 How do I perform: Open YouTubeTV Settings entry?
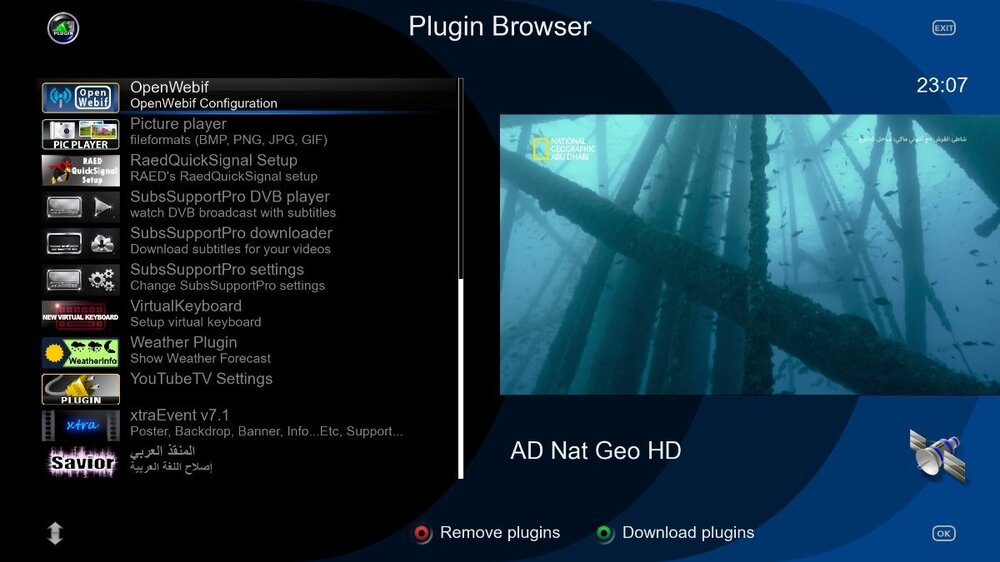[249, 387]
